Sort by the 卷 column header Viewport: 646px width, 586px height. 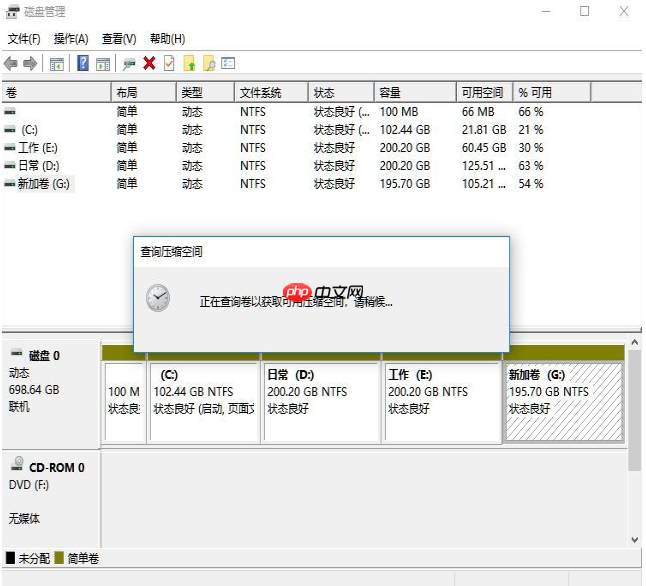[56, 92]
